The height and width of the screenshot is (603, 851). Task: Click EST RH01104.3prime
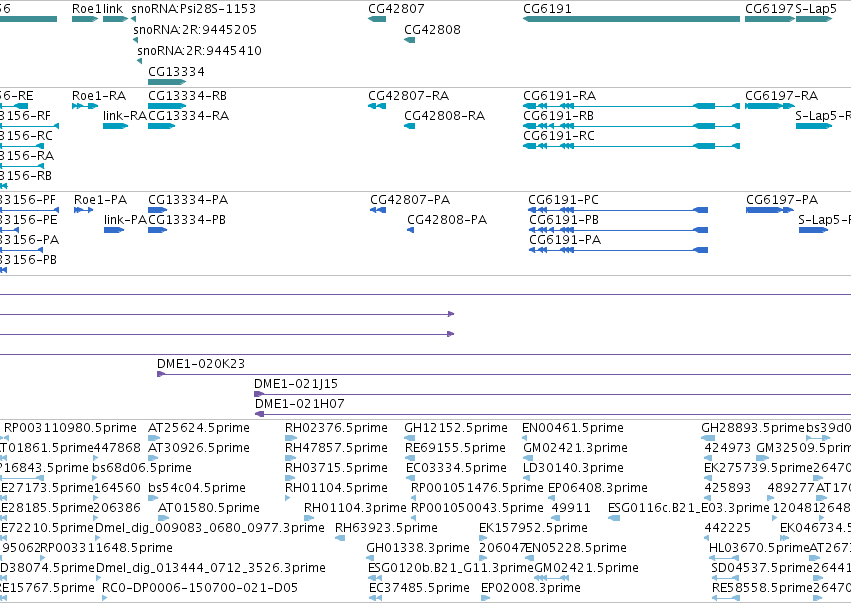pyautogui.click(x=355, y=508)
